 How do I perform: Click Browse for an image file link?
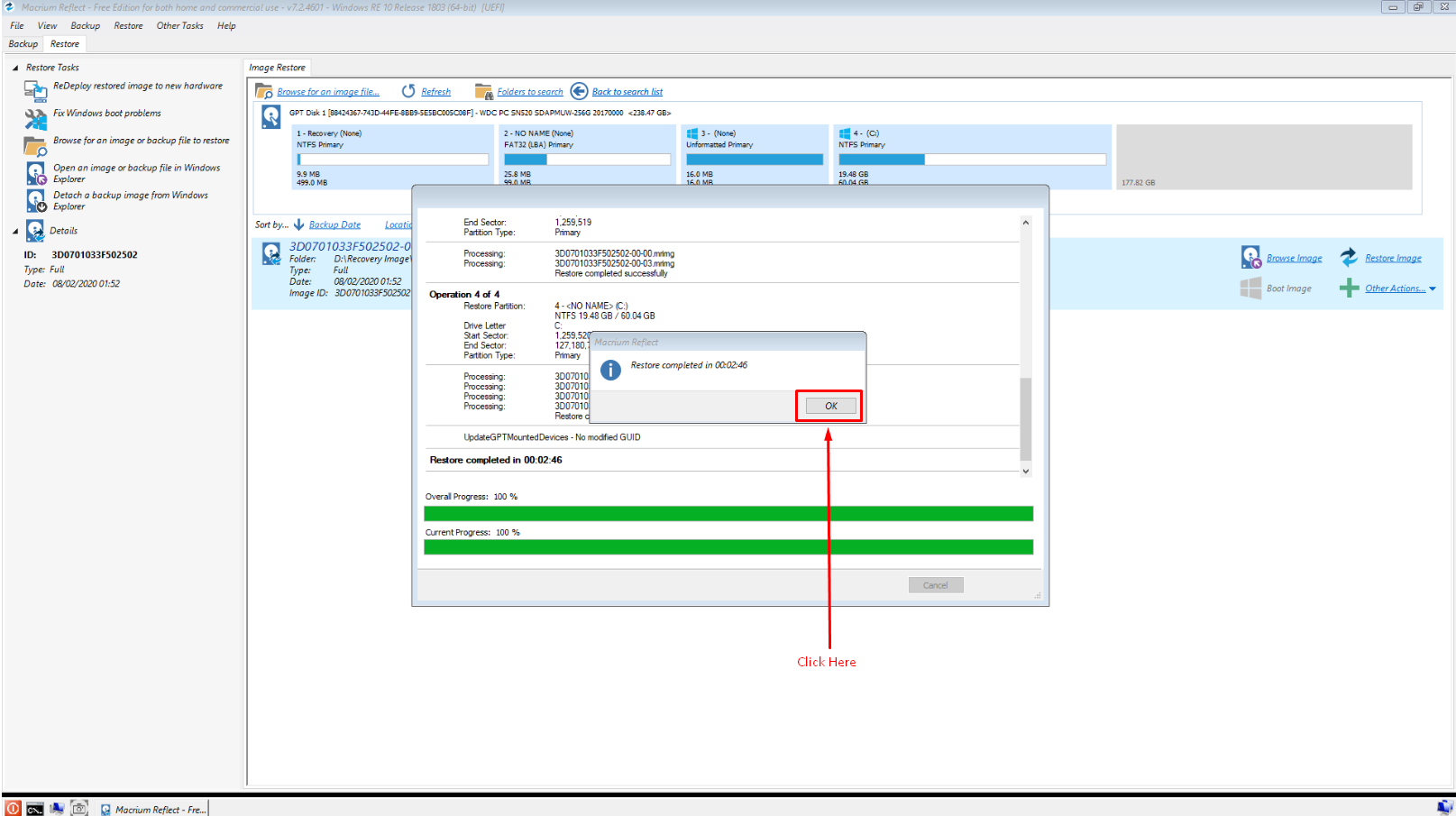(328, 92)
